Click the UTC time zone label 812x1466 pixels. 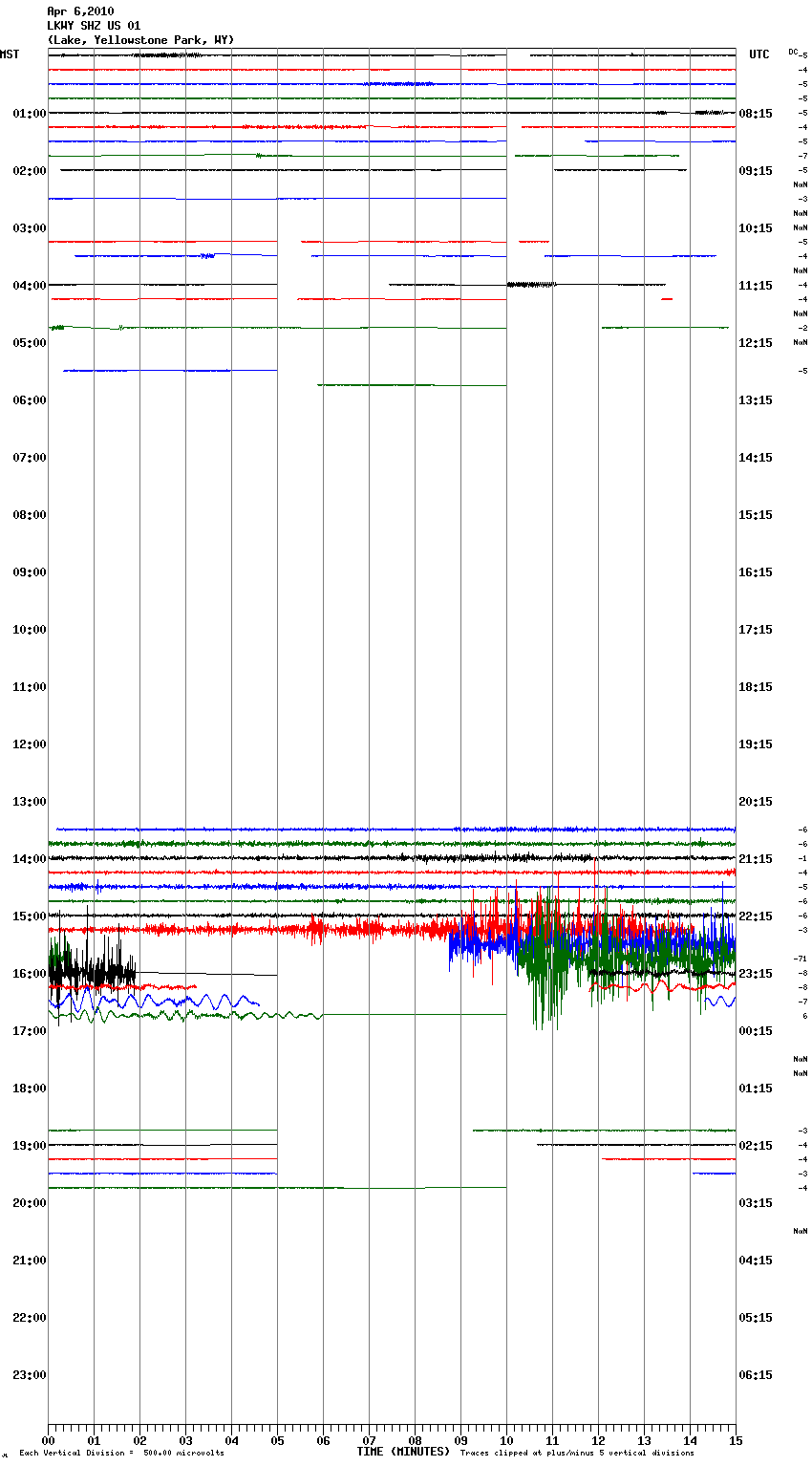click(759, 54)
